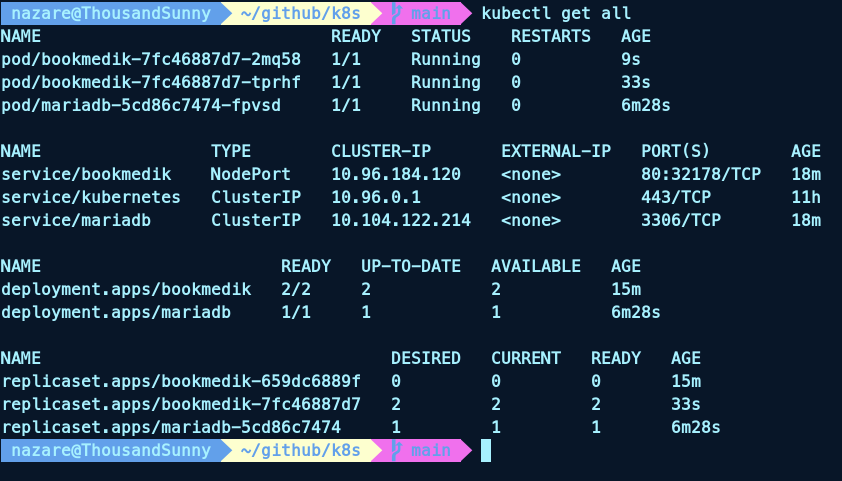Click replicaset.apps/bookmedik-7fc46887d7 name
Screen dimensions: 842x481
[181, 404]
